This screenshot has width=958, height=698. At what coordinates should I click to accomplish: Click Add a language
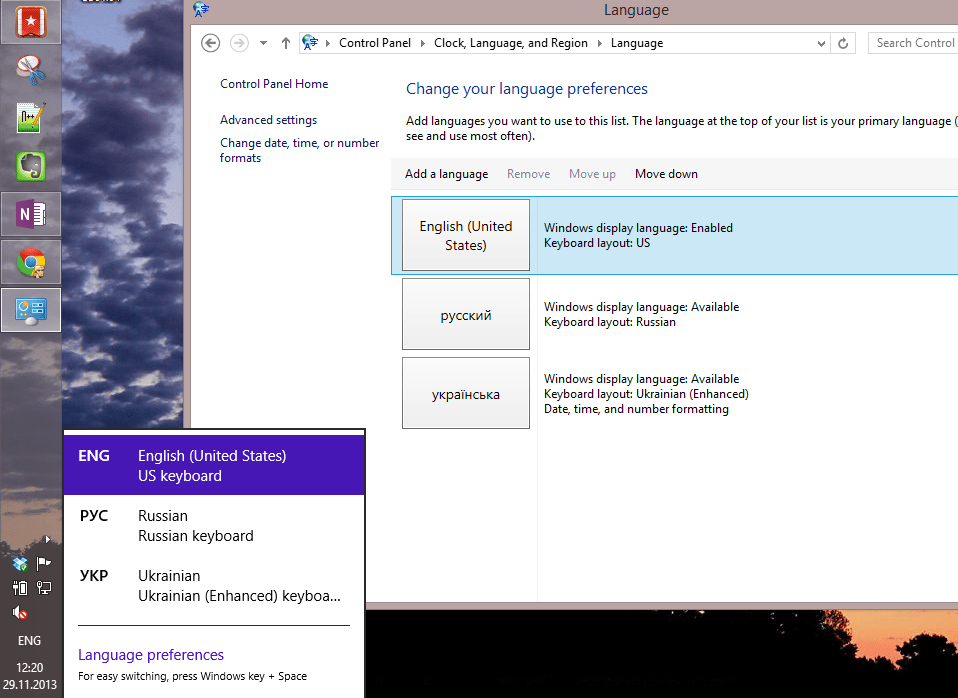pos(447,174)
